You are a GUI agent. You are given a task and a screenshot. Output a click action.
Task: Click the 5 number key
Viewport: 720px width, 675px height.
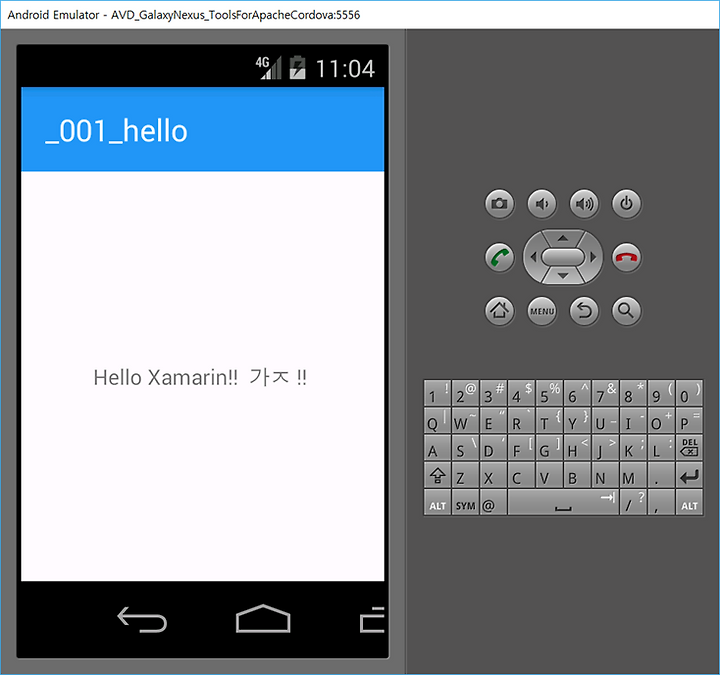tap(550, 393)
